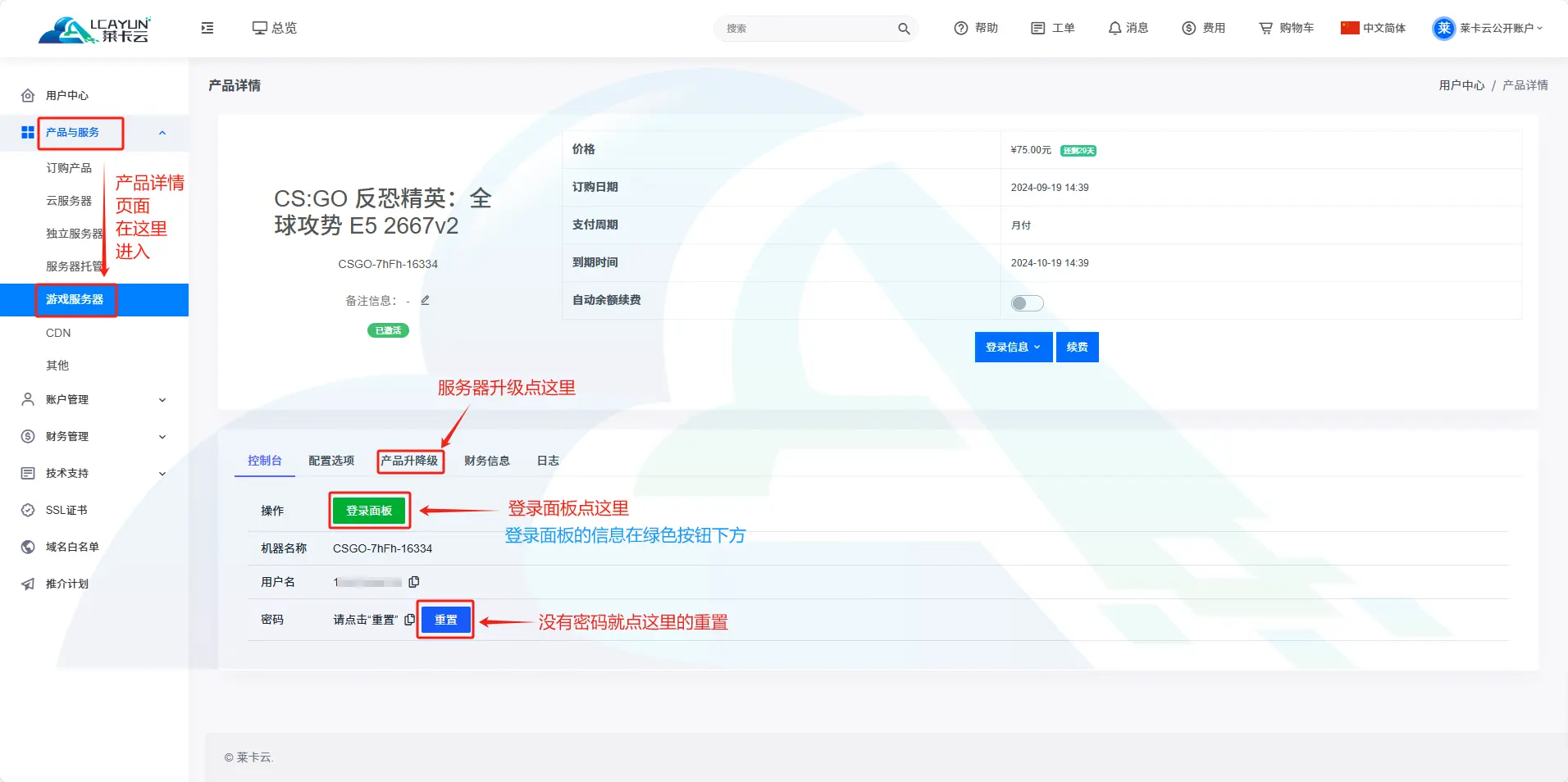The width and height of the screenshot is (1568, 782).
Task: Click the 用户中心 home icon in sidebar
Action: [28, 96]
